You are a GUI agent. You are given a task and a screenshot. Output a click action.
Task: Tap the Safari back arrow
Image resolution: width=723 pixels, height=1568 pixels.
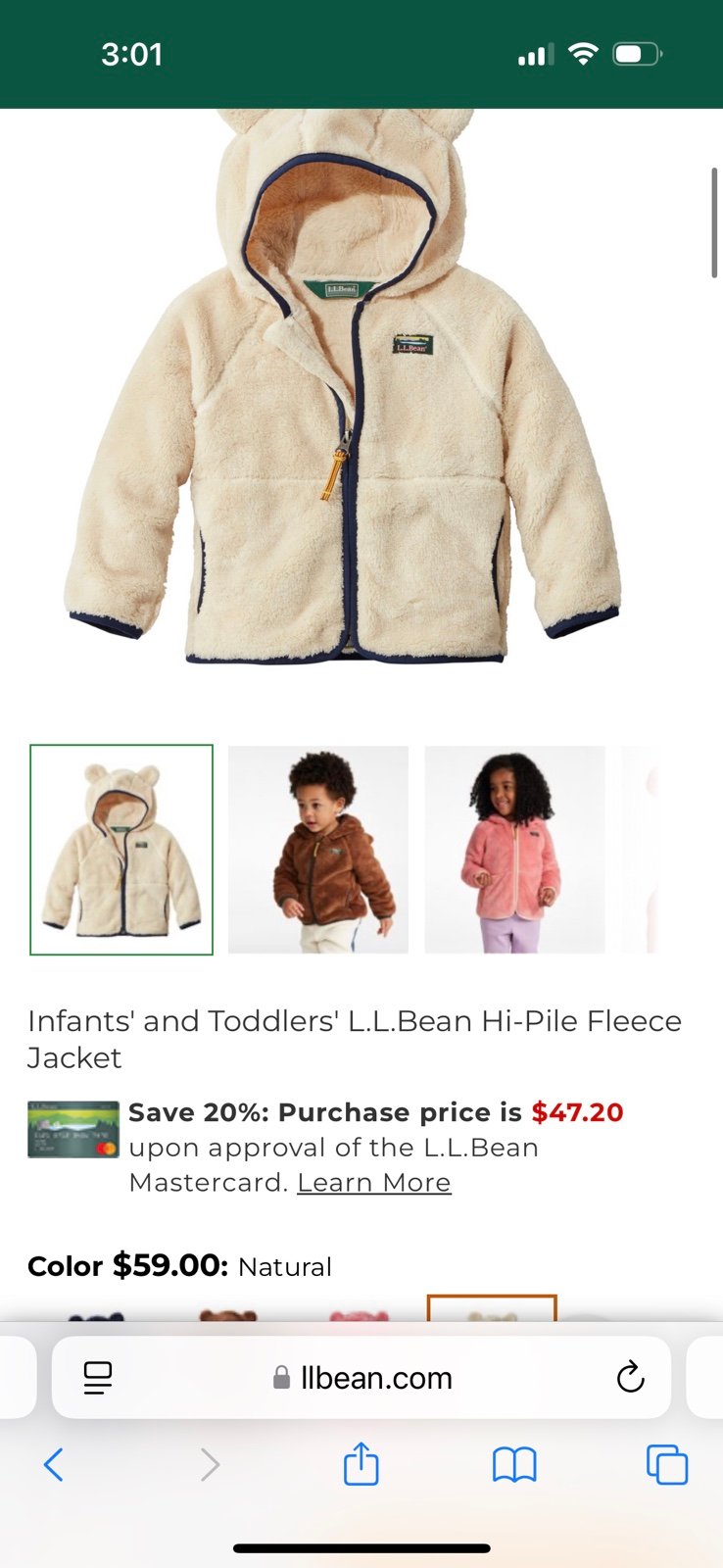click(54, 1465)
